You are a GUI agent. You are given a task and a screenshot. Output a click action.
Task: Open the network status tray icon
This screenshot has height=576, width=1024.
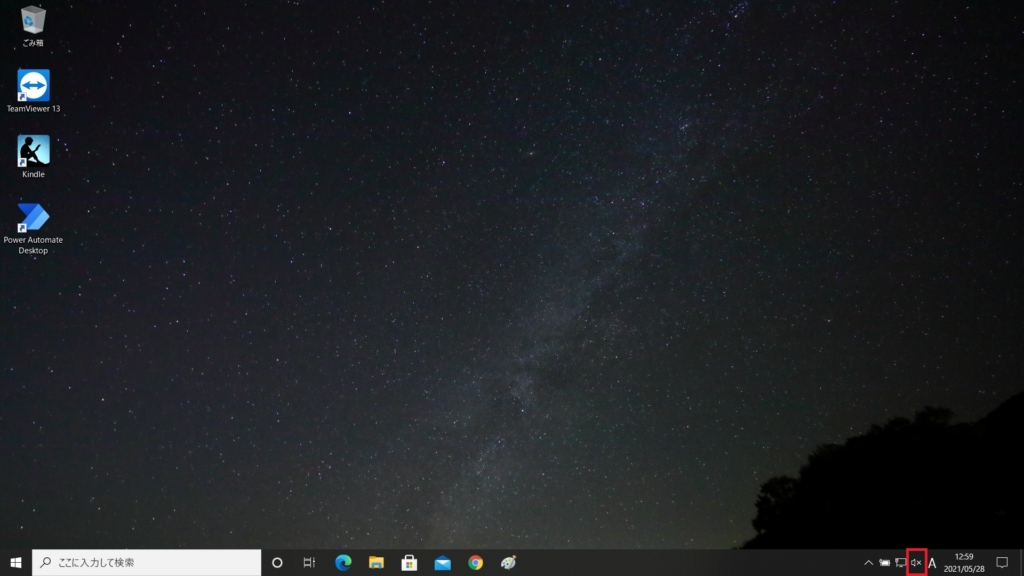point(900,562)
